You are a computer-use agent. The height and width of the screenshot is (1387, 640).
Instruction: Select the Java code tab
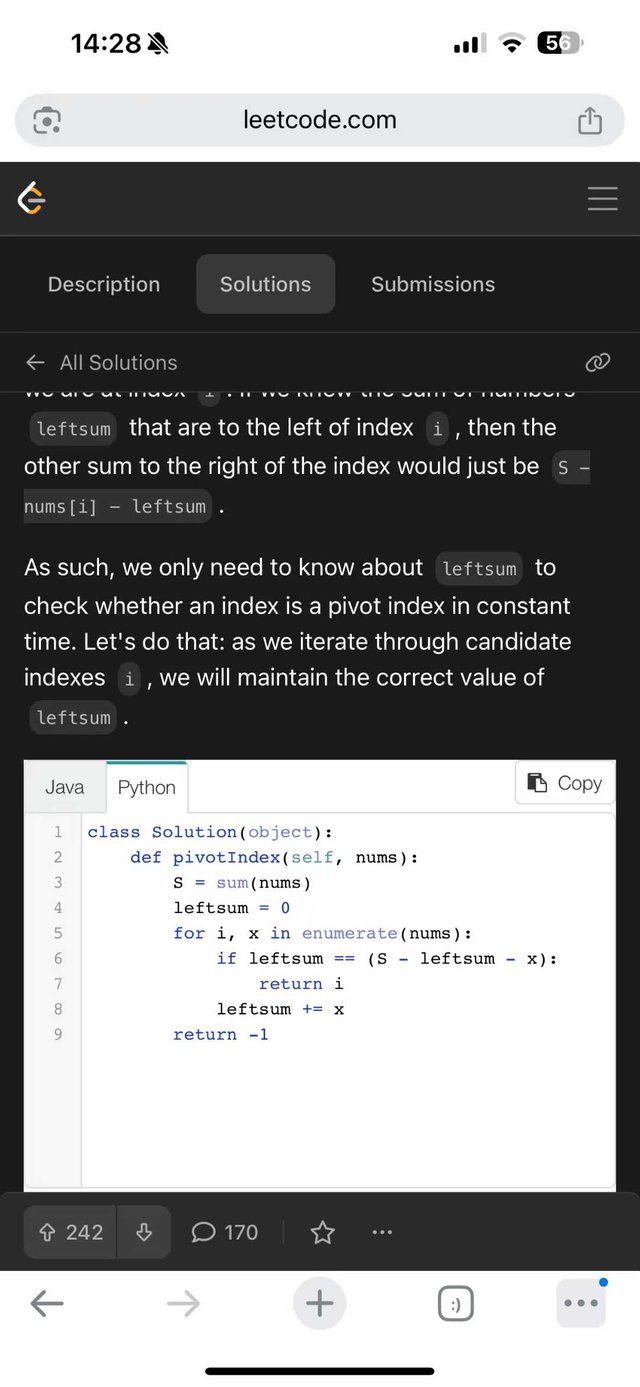tap(65, 787)
